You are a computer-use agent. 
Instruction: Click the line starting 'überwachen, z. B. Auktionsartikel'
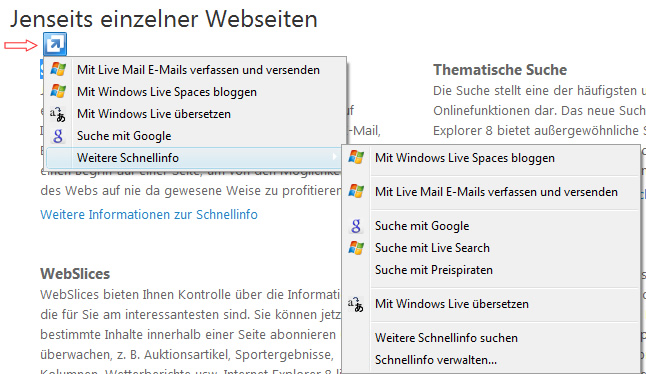[187, 355]
